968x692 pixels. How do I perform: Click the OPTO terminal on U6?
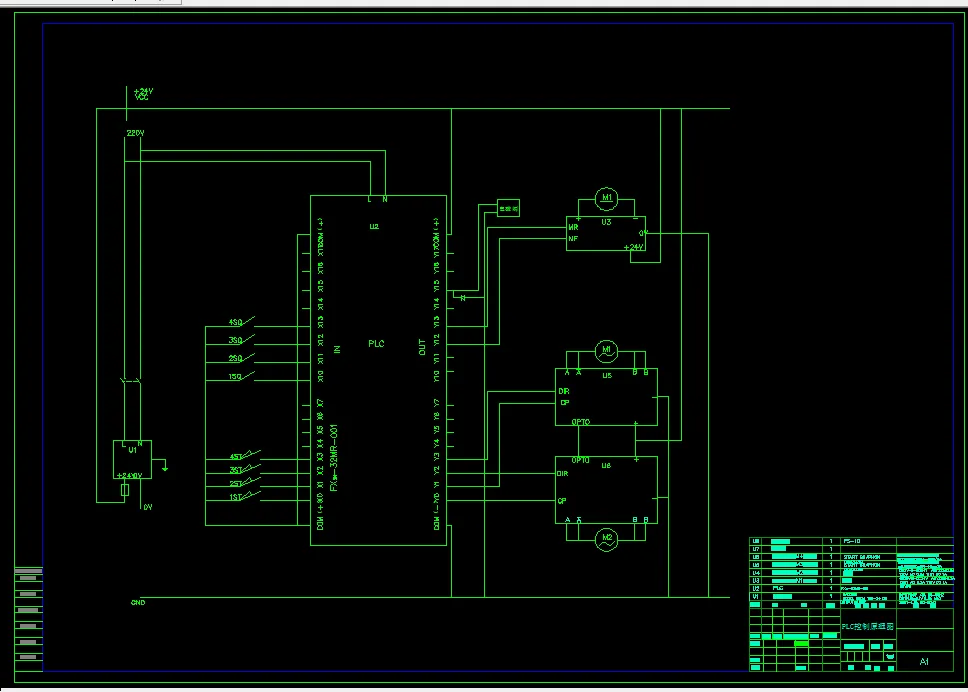coord(581,461)
